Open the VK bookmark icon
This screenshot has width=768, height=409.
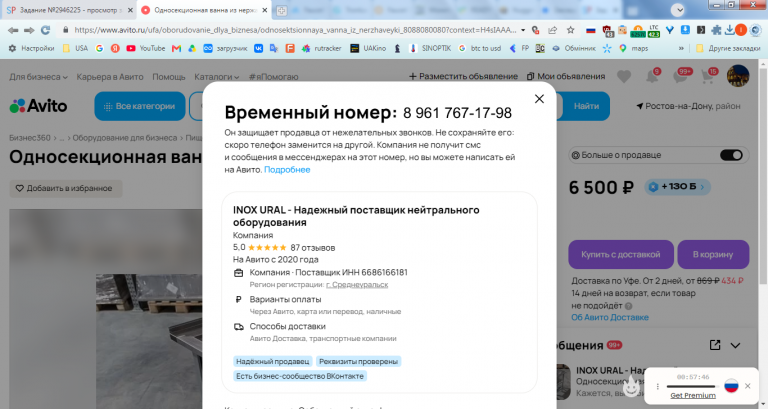258,48
